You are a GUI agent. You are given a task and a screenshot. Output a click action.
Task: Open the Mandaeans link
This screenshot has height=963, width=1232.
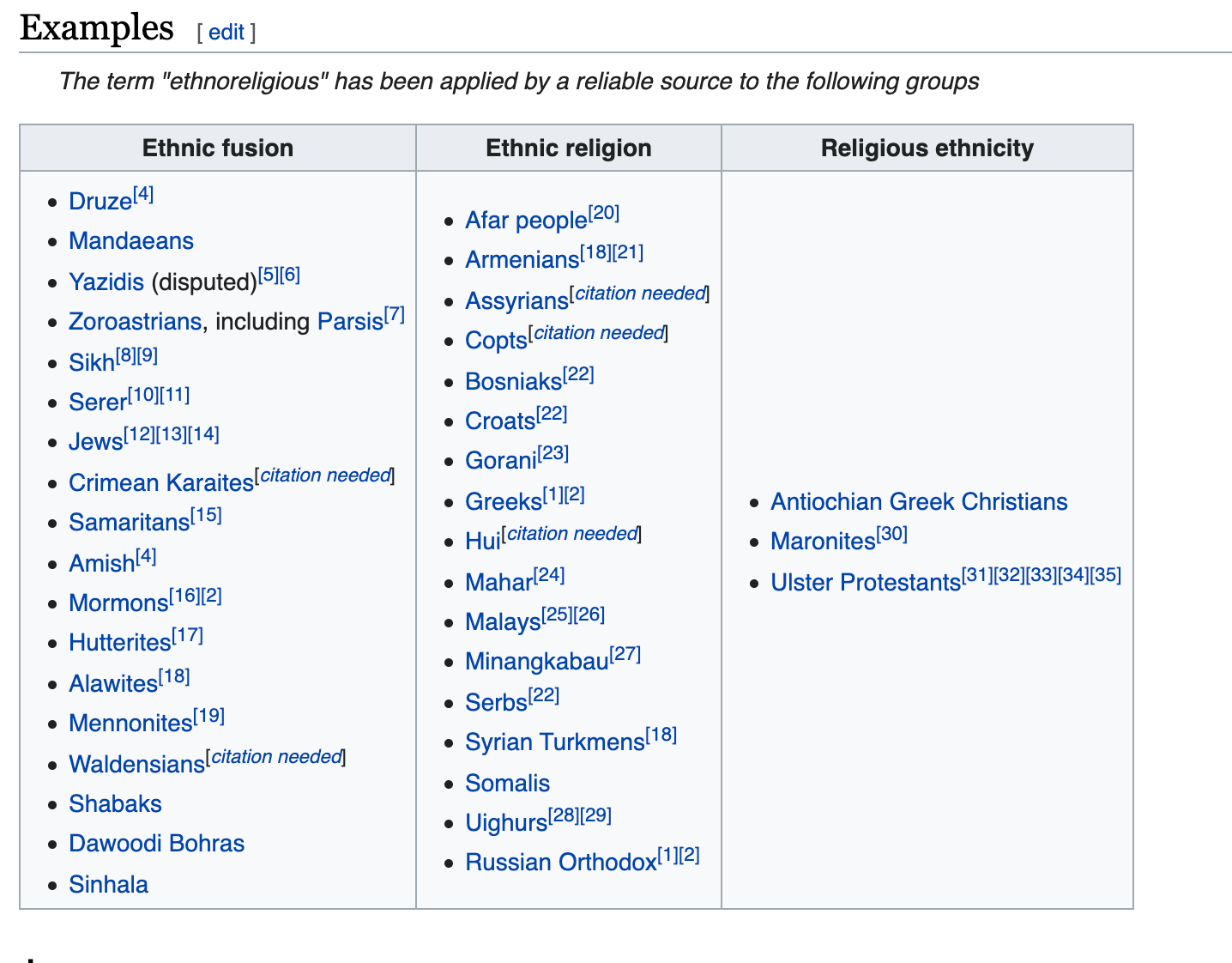point(131,241)
